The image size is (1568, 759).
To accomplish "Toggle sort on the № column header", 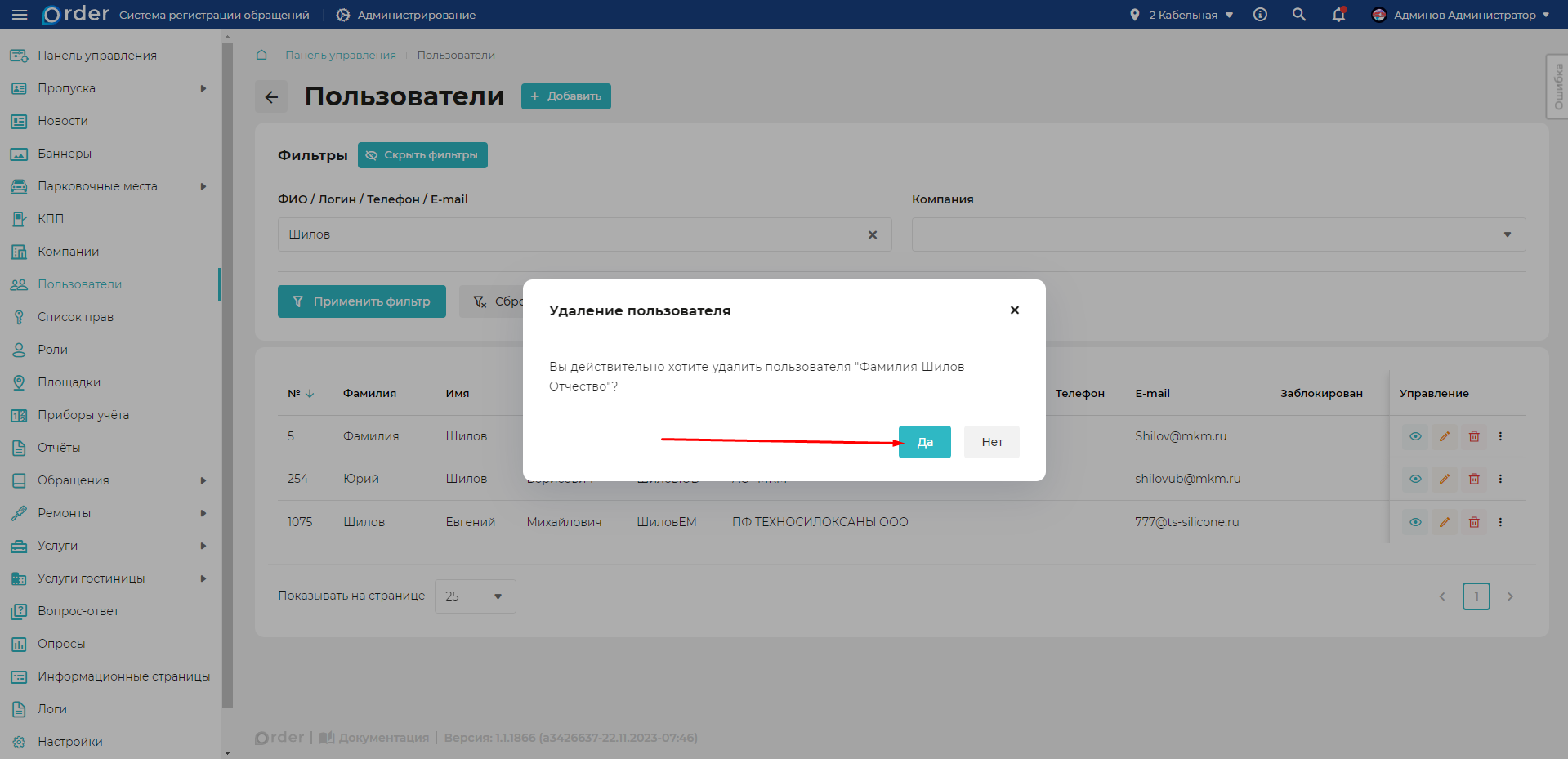I will [x=300, y=393].
